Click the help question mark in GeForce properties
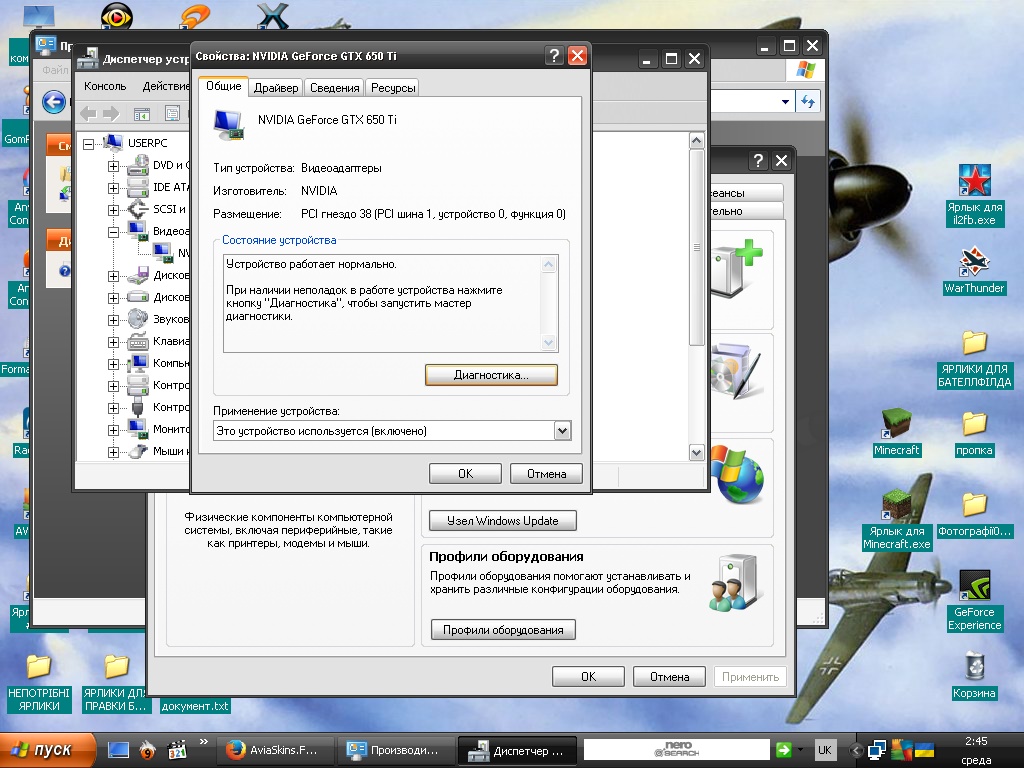Screen dimensions: 1024x768 (554, 56)
